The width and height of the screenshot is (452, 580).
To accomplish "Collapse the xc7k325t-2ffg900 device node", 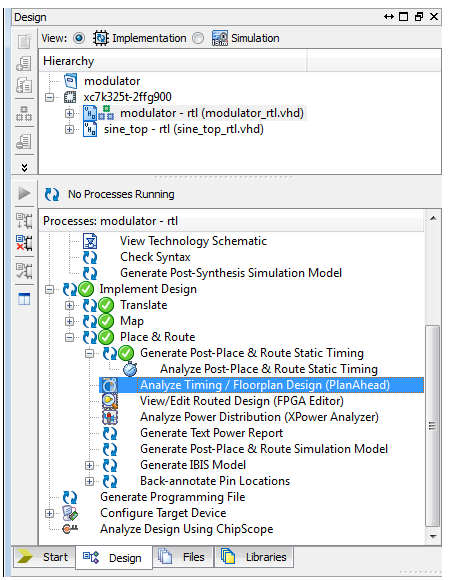I will coord(50,97).
